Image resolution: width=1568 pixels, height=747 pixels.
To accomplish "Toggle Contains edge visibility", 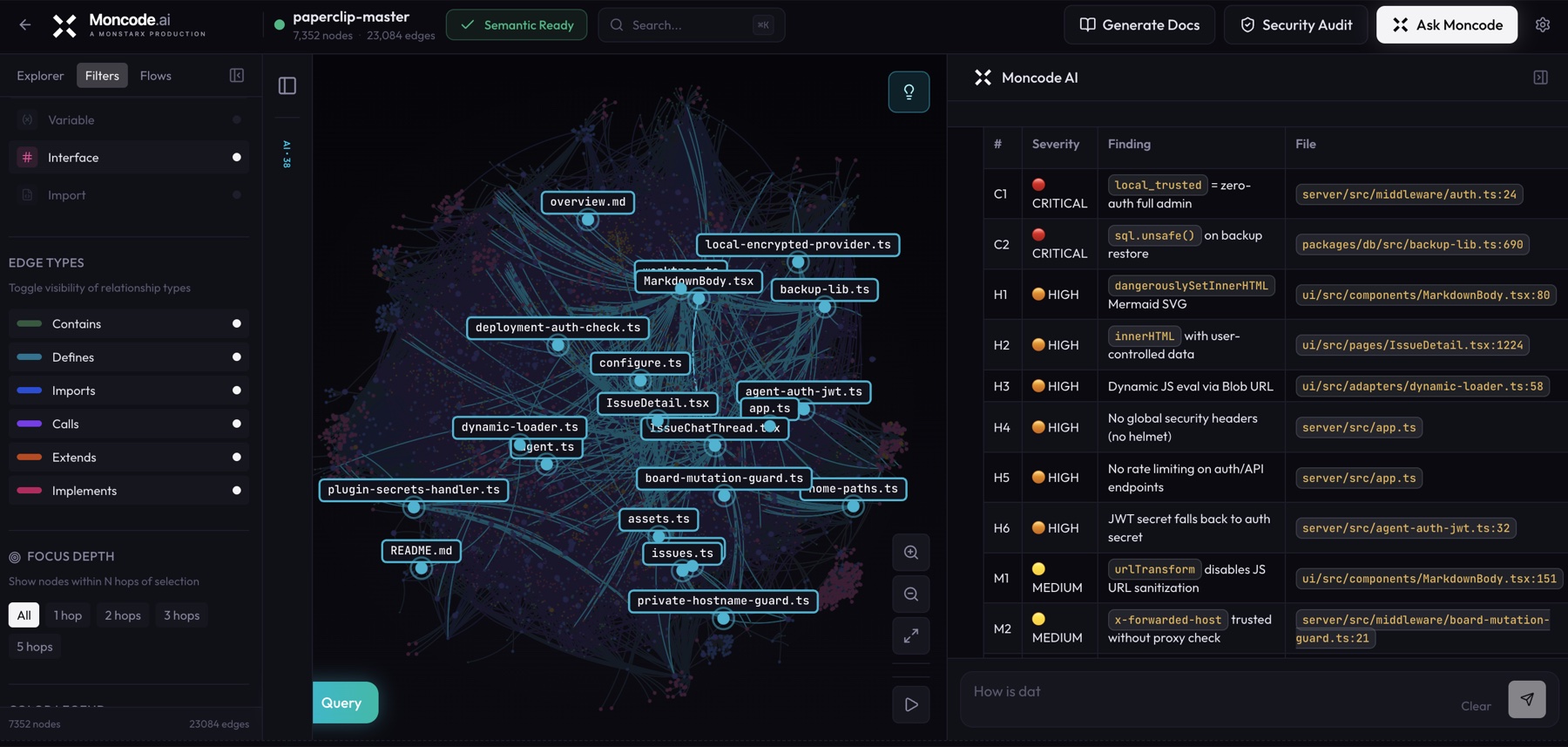I will (237, 323).
